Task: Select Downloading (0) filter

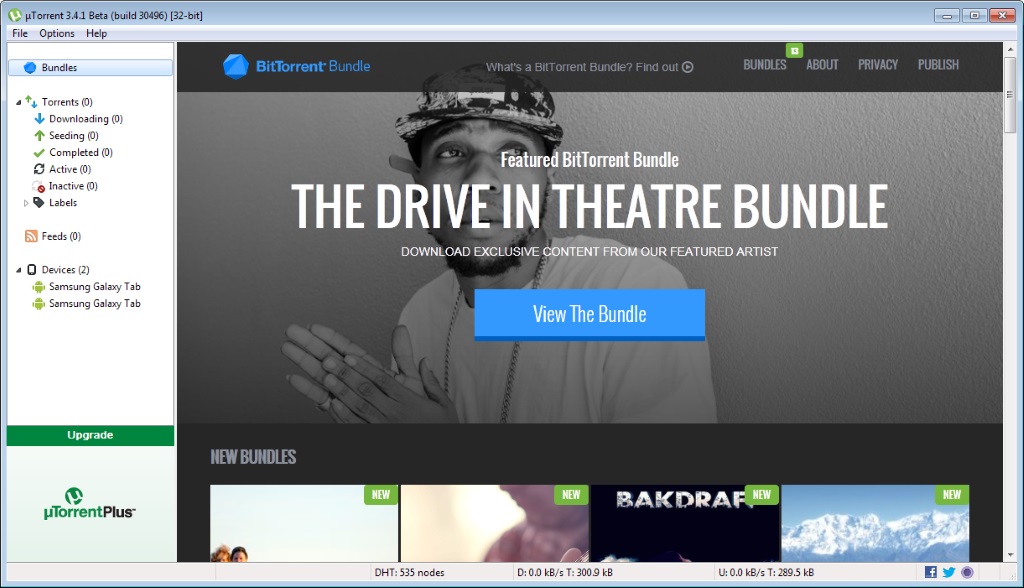Action: tap(86, 119)
